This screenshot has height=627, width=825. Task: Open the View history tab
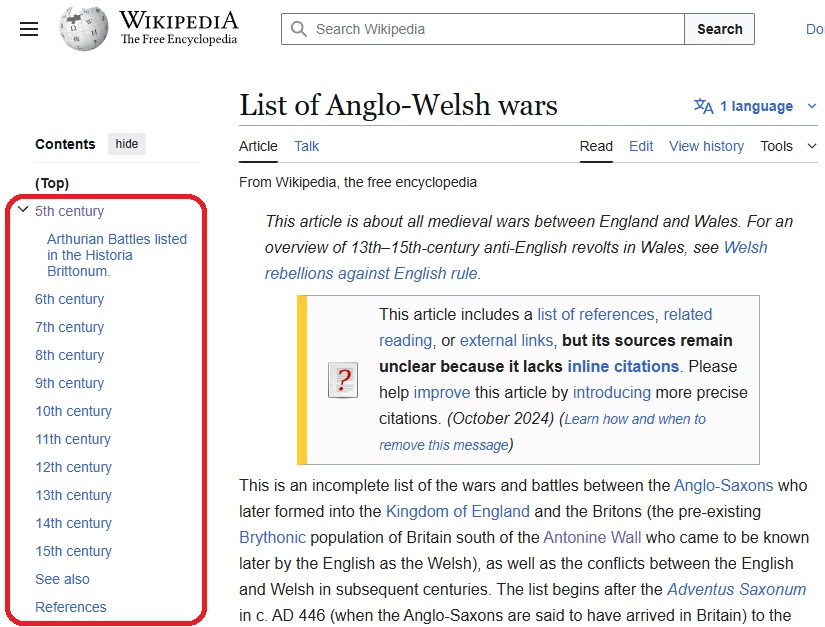click(706, 146)
